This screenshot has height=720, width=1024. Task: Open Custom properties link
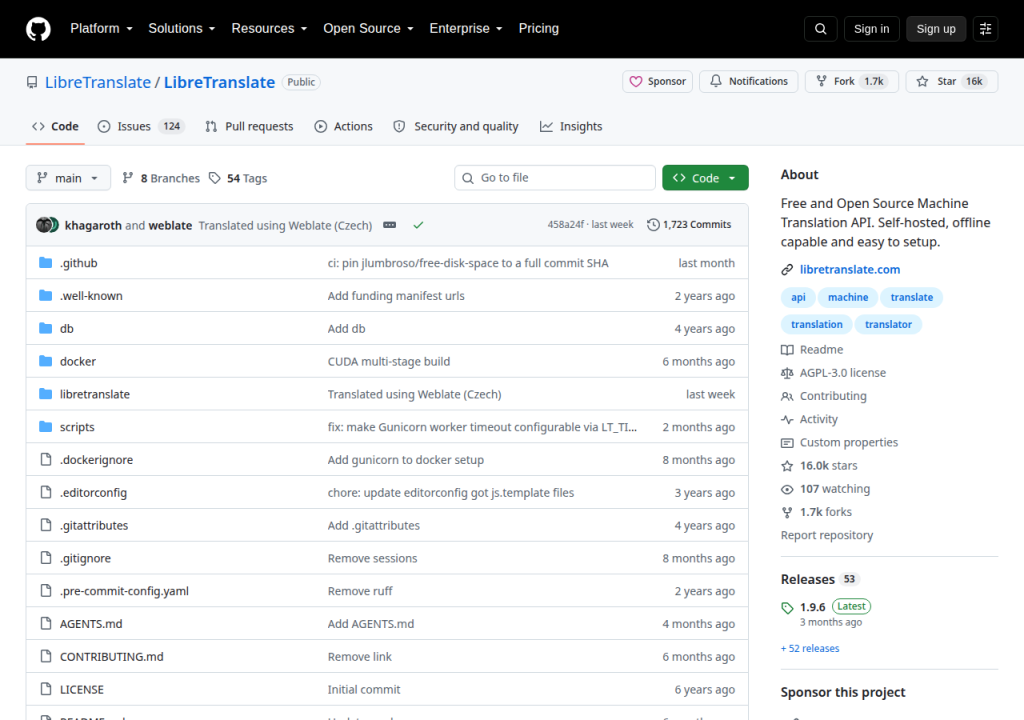(x=839, y=442)
